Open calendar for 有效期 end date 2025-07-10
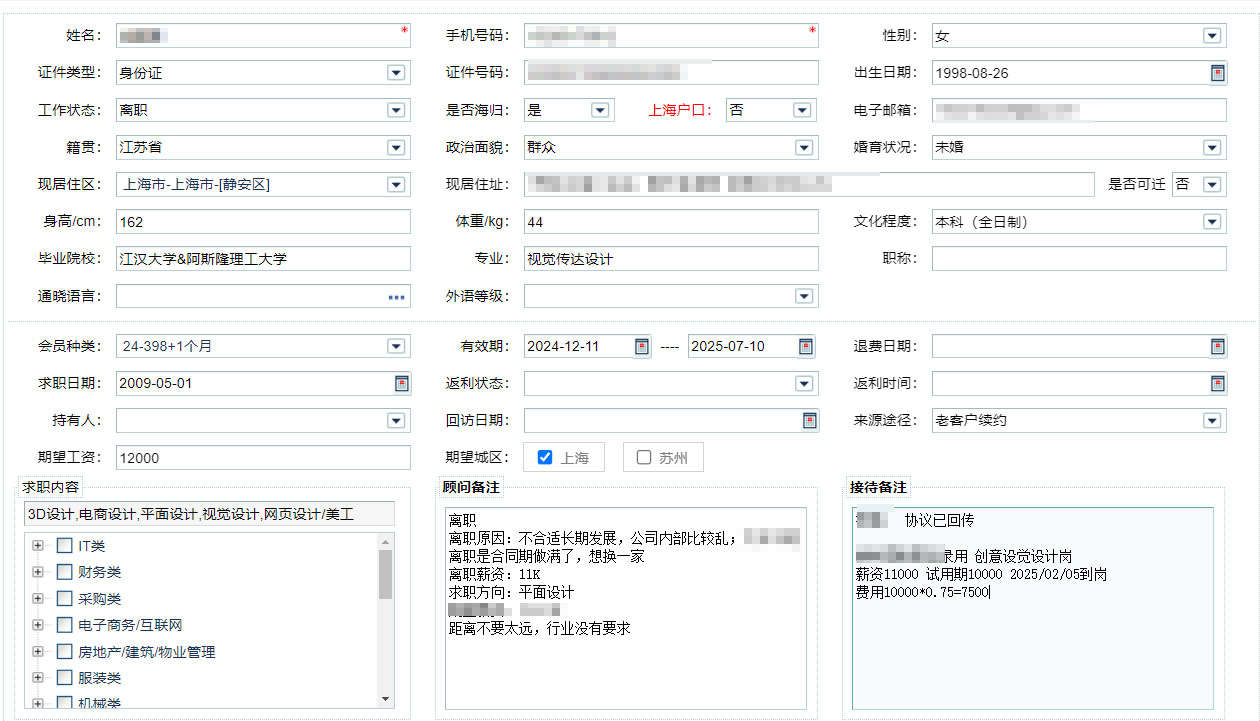This screenshot has height=721, width=1260. pos(806,346)
